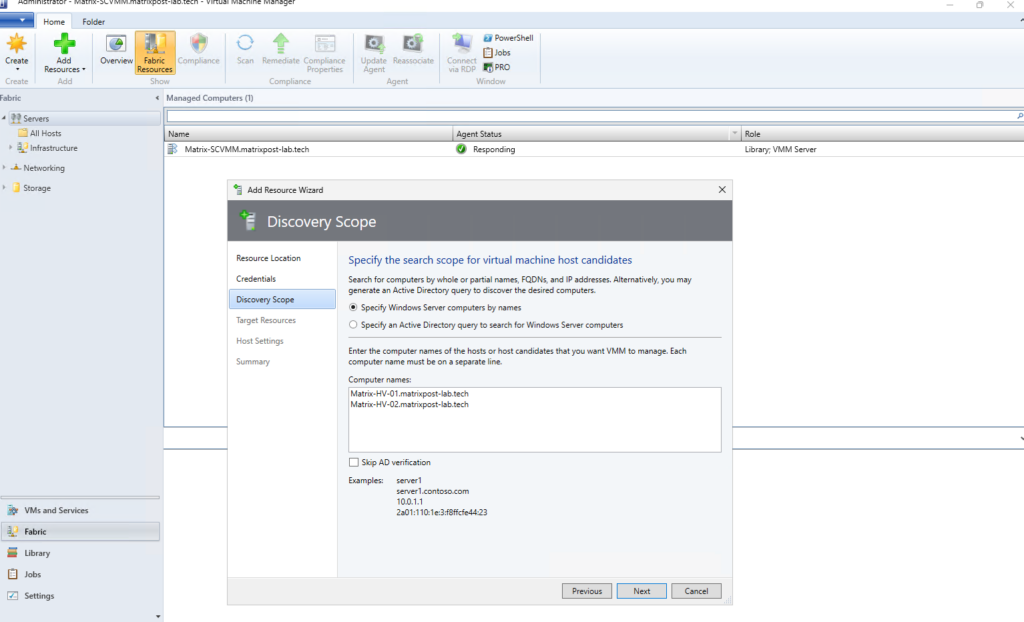The image size is (1024, 622).
Task: Open the navigation pane options arrow
Action: coord(157,615)
